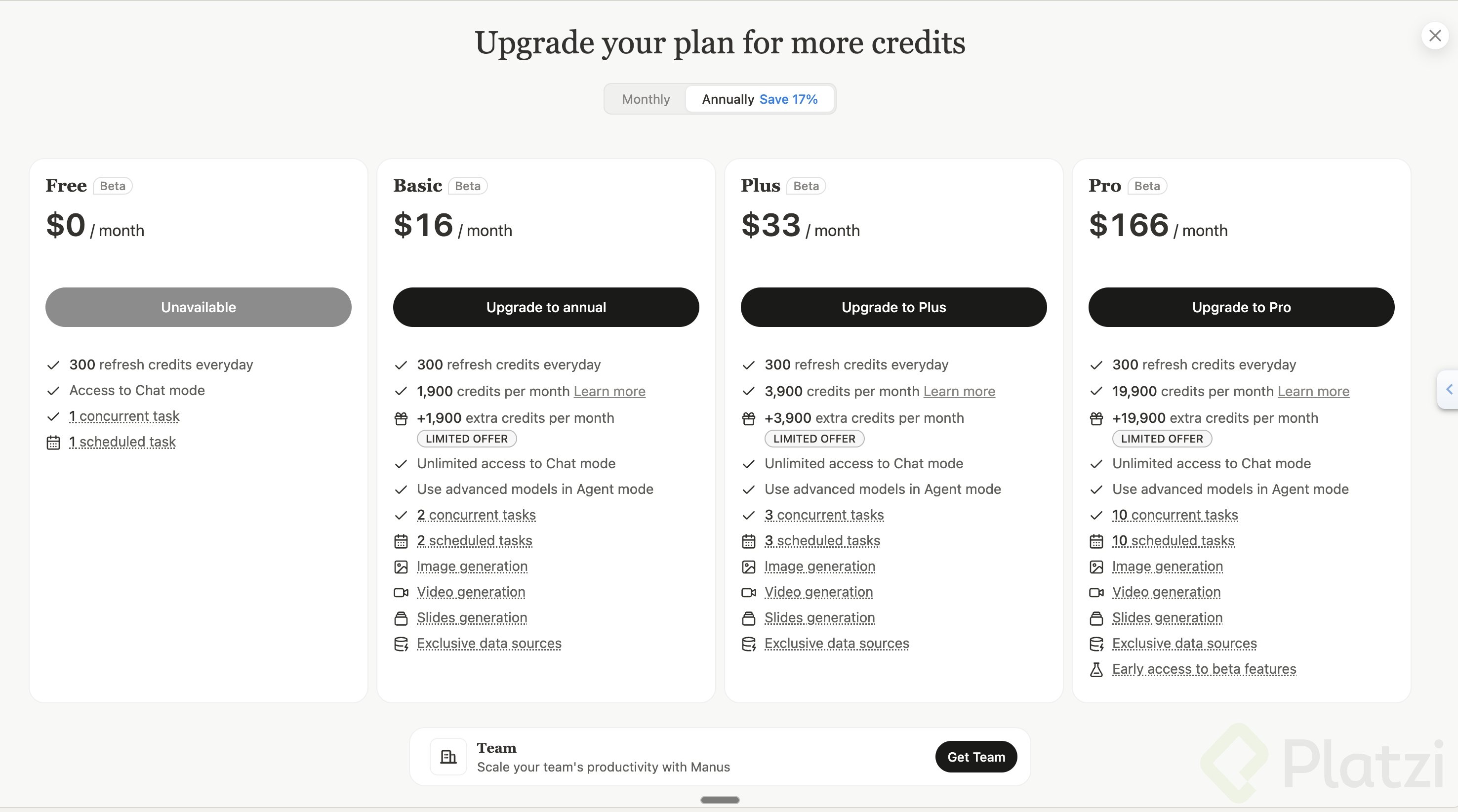
Task: Open Learn more link in Pro plan
Action: point(1313,392)
